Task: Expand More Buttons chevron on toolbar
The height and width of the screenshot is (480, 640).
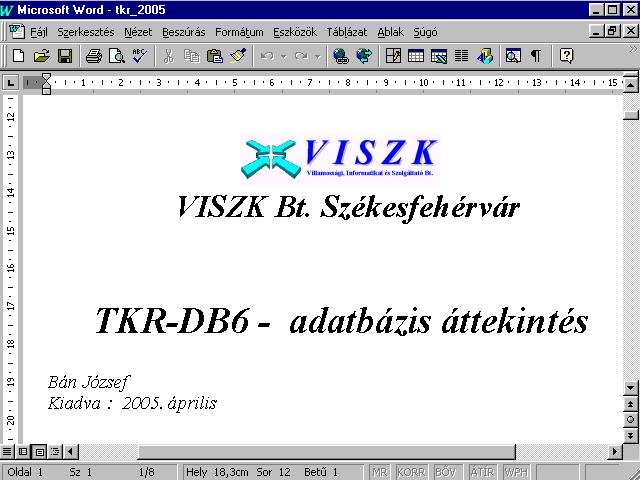Action: click(x=633, y=51)
